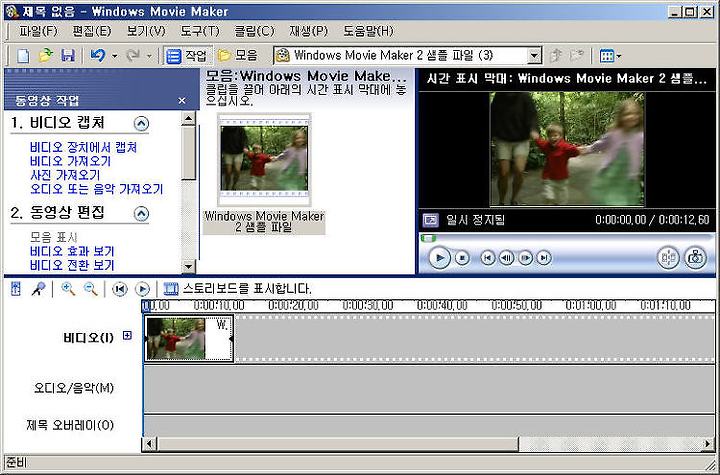
Task: Click the Split Clip icon
Action: tap(668, 258)
